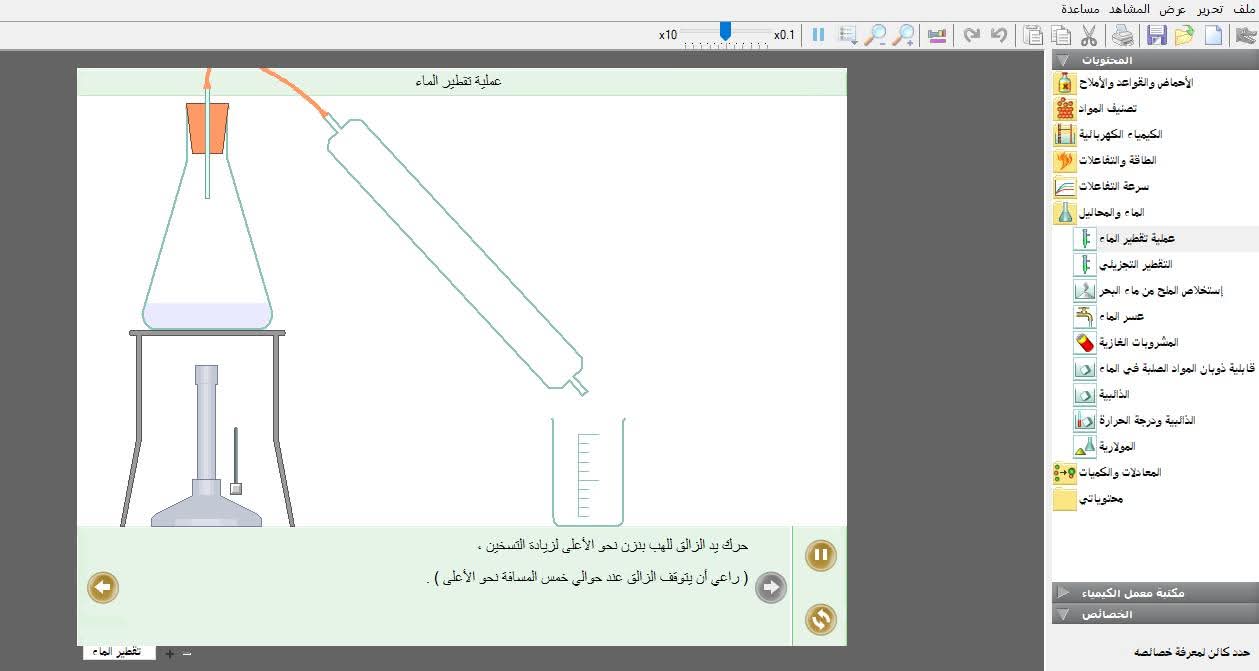This screenshot has height=671, width=1259.
Task: Collapse the المحتويات panel header
Action: pyautogui.click(x=1155, y=60)
